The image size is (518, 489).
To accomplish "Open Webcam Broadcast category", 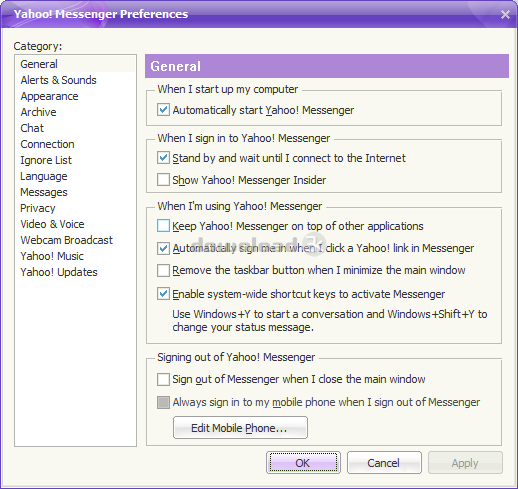I will 67,240.
